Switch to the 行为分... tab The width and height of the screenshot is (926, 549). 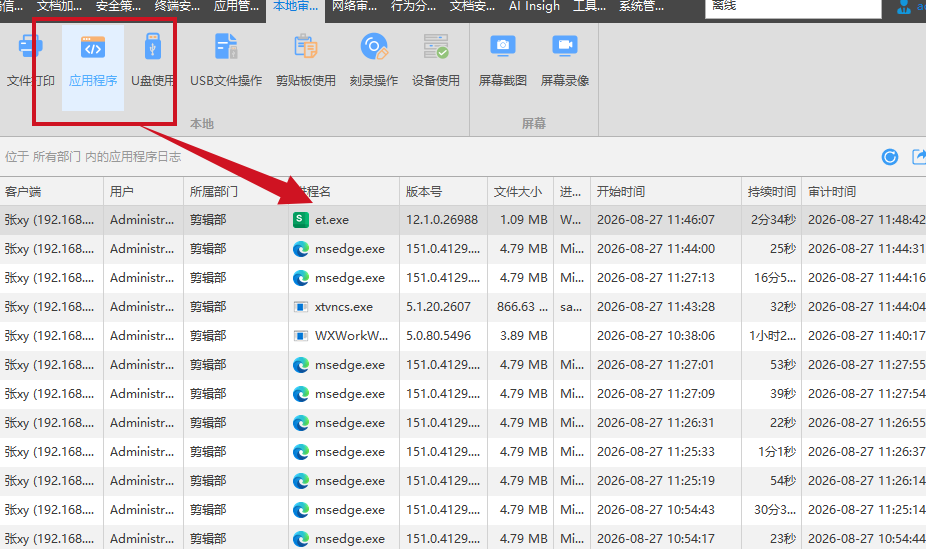coord(413,6)
